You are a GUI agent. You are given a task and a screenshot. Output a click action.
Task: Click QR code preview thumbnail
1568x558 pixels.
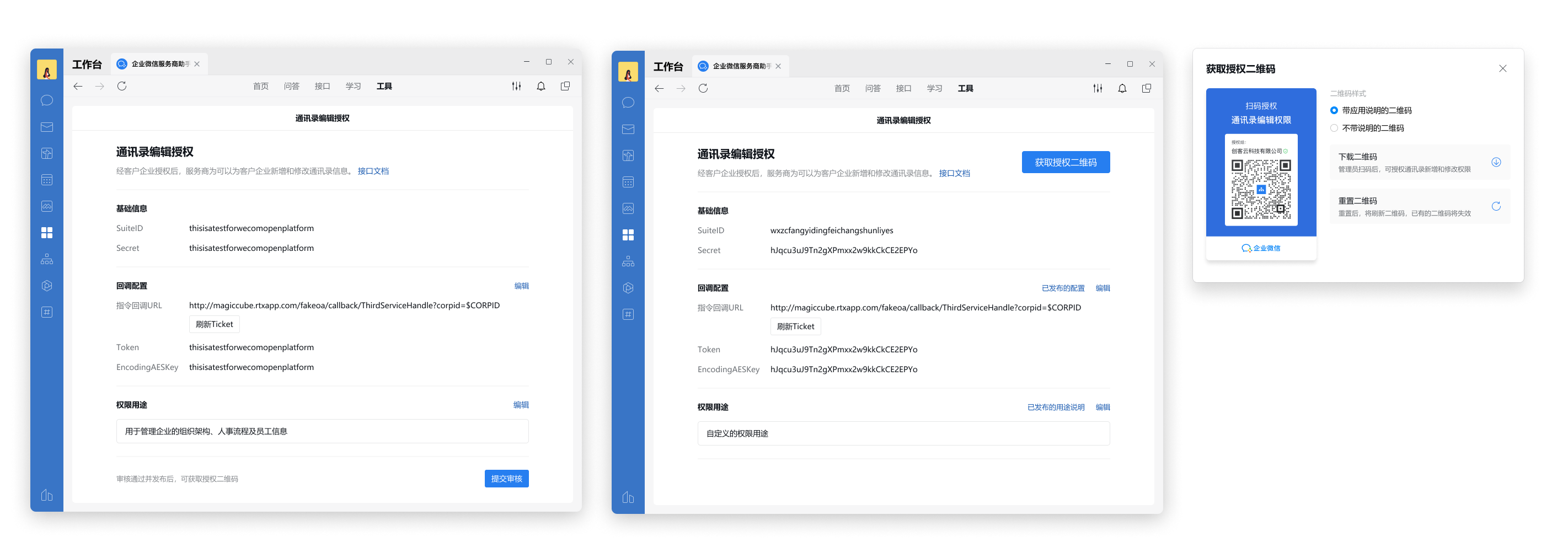click(x=1261, y=174)
